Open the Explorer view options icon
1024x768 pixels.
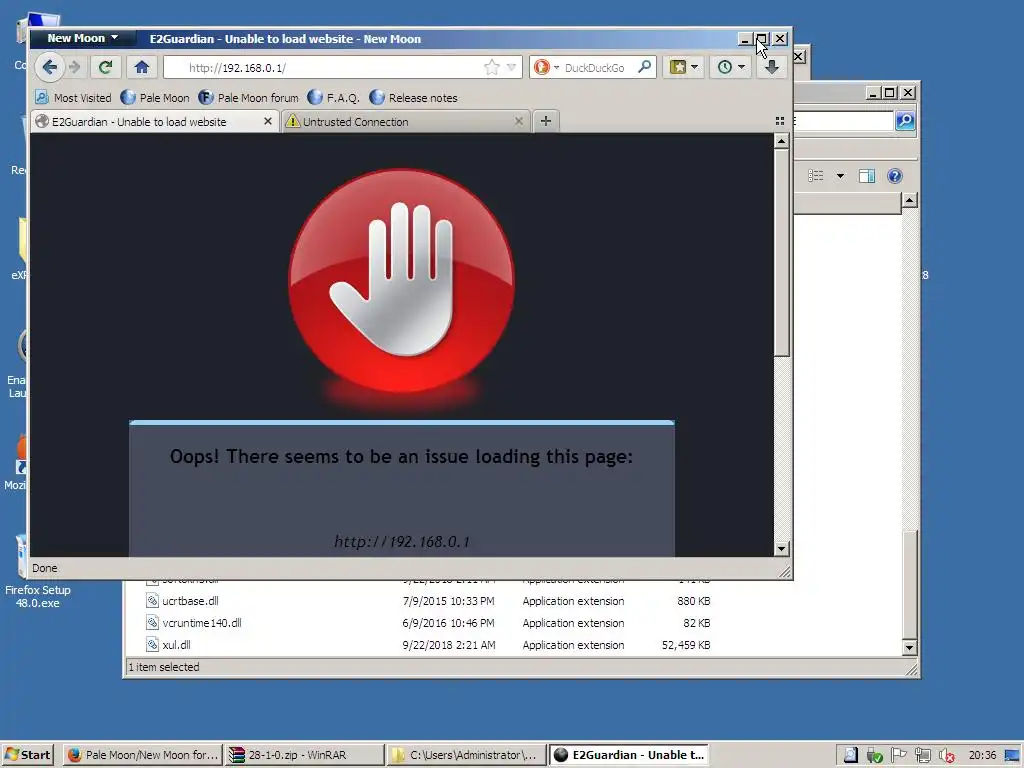pos(816,176)
